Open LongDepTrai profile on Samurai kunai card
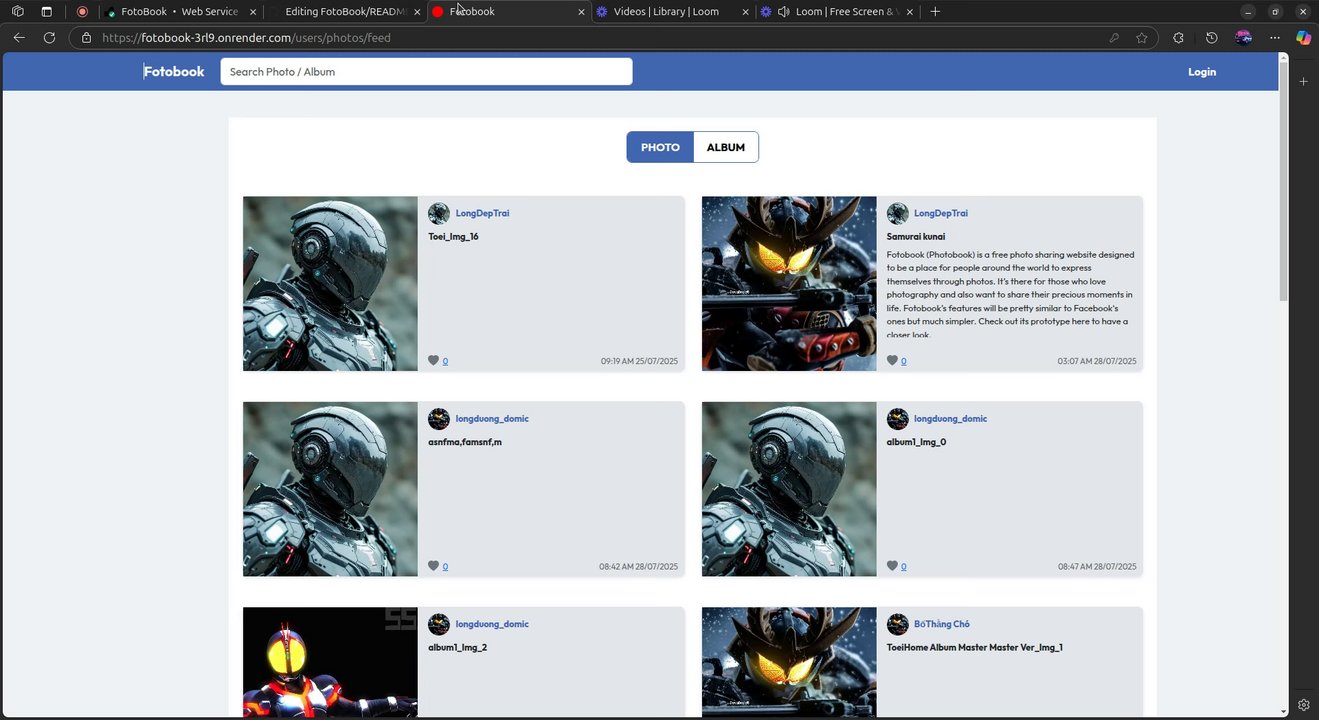The height and width of the screenshot is (720, 1319). point(941,213)
